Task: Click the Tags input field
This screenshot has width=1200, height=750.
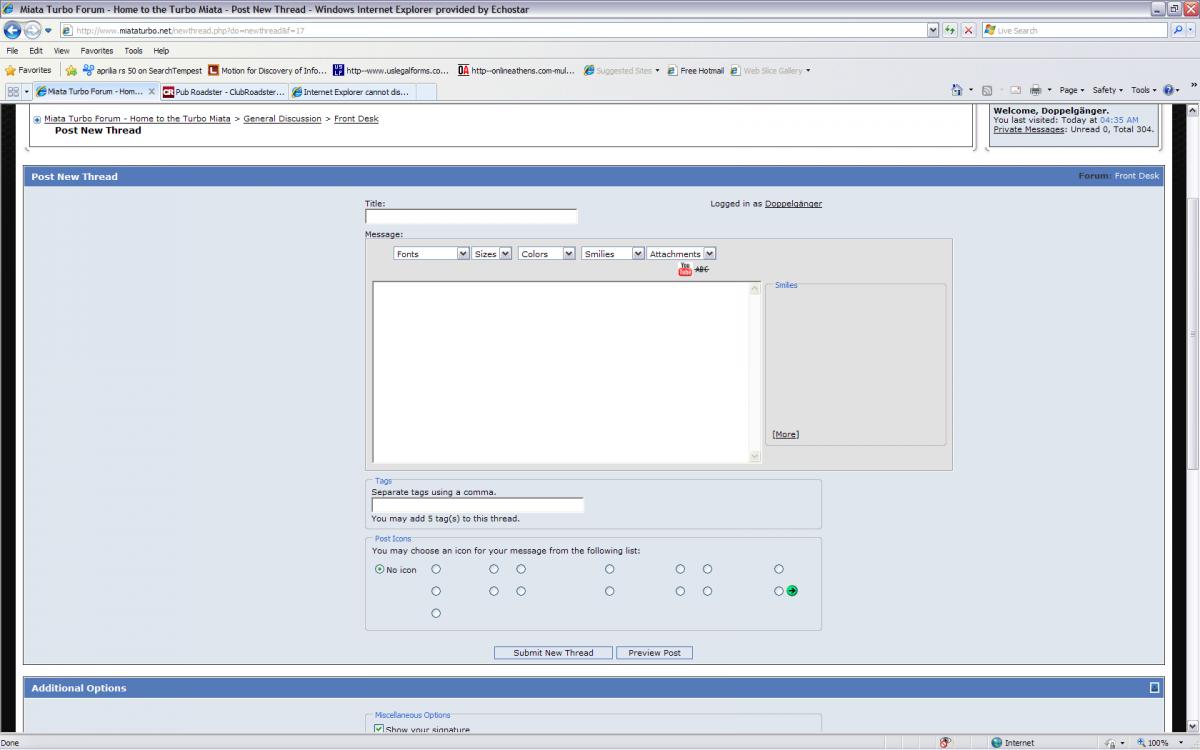Action: point(477,506)
